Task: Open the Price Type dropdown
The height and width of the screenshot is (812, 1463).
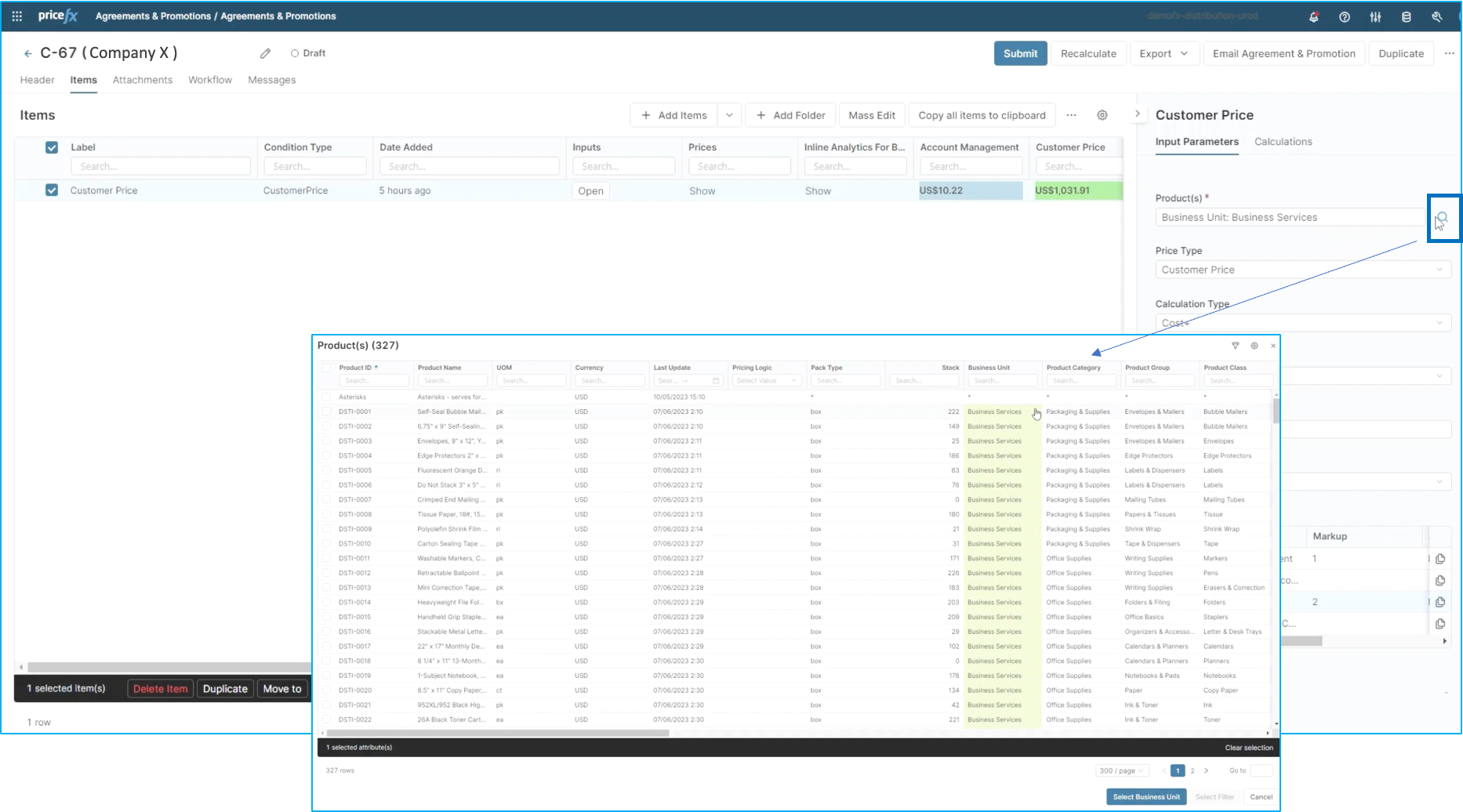Action: click(x=1303, y=270)
